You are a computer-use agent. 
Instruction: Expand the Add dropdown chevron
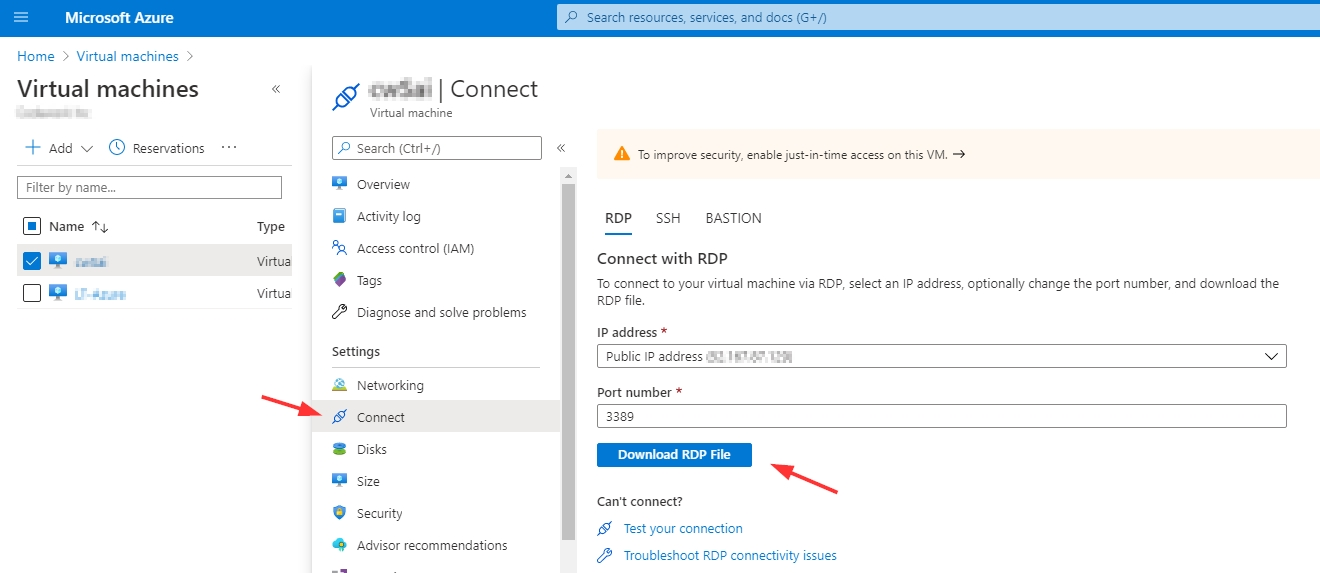click(86, 148)
